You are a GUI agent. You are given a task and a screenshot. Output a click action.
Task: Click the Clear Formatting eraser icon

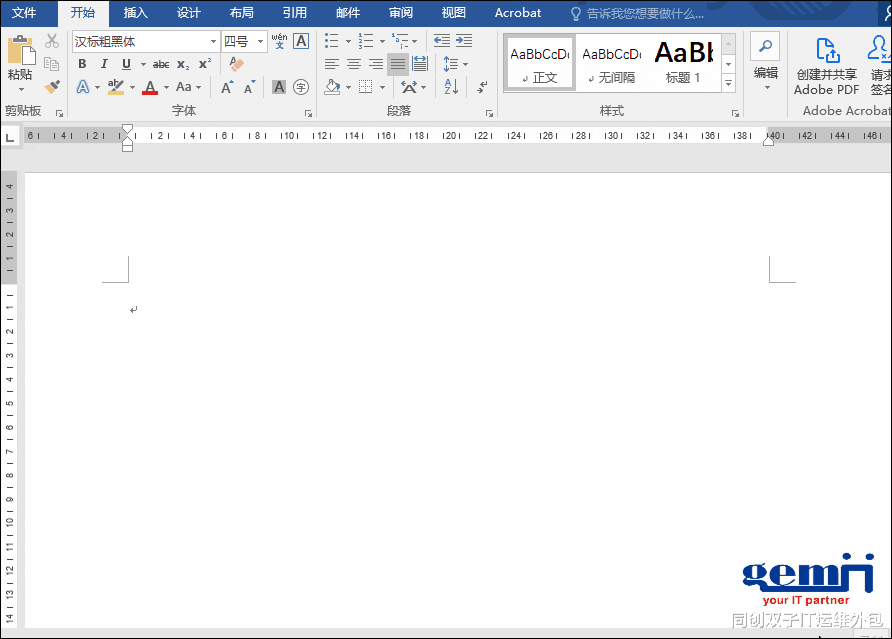[236, 64]
